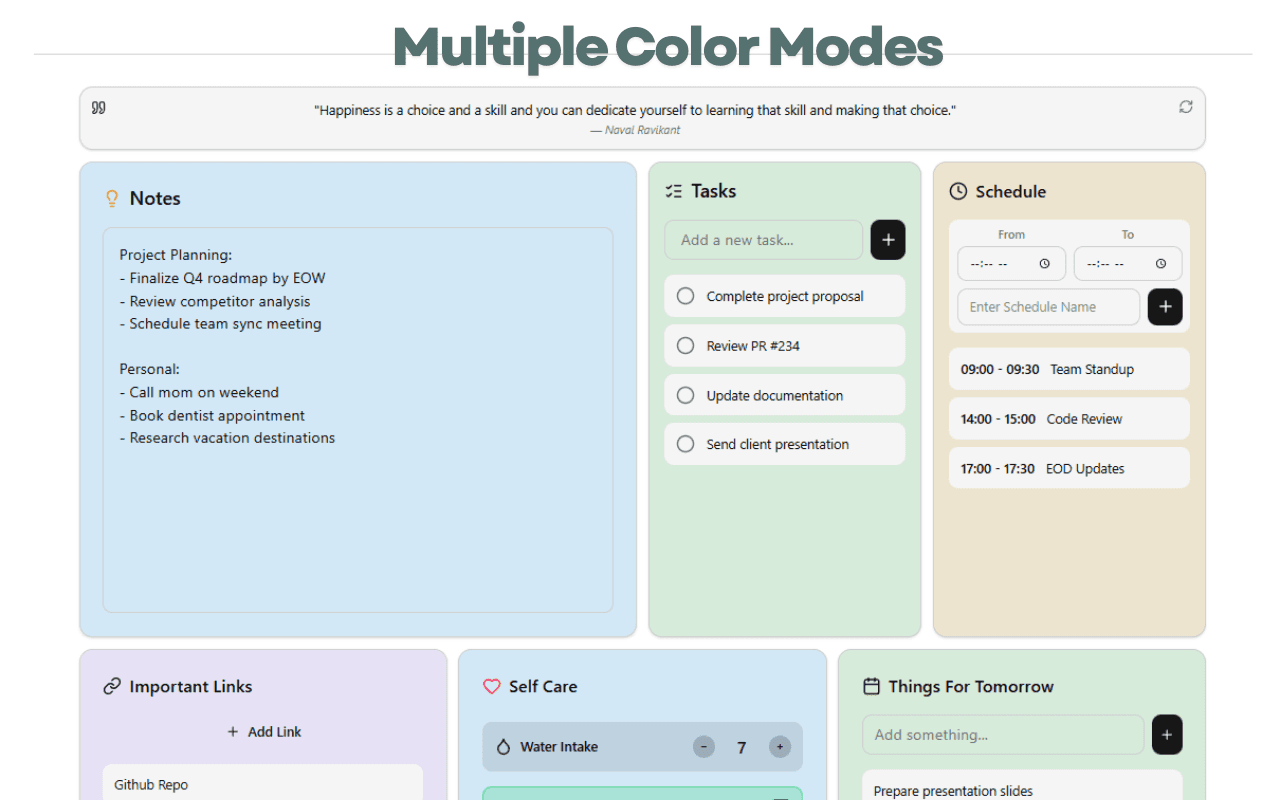
Task: Click plus next to Things For Tomorrow input
Action: 1167,735
